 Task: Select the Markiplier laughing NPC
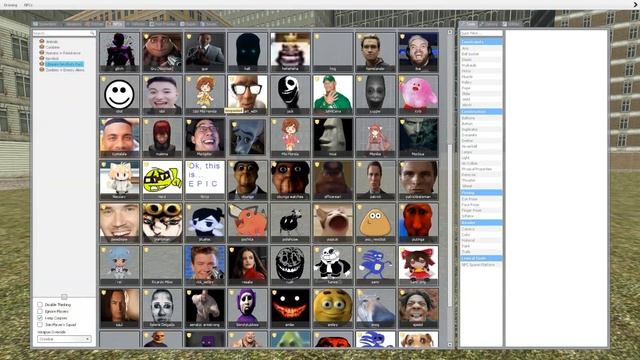click(x=204, y=138)
